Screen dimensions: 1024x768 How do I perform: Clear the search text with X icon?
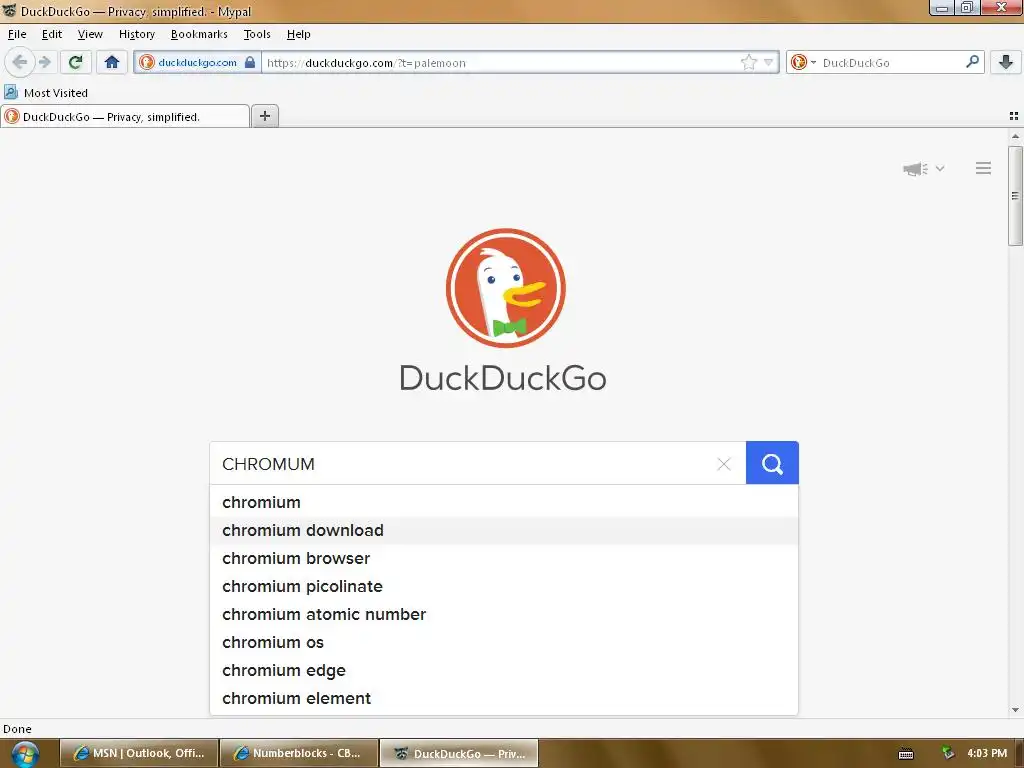(724, 464)
